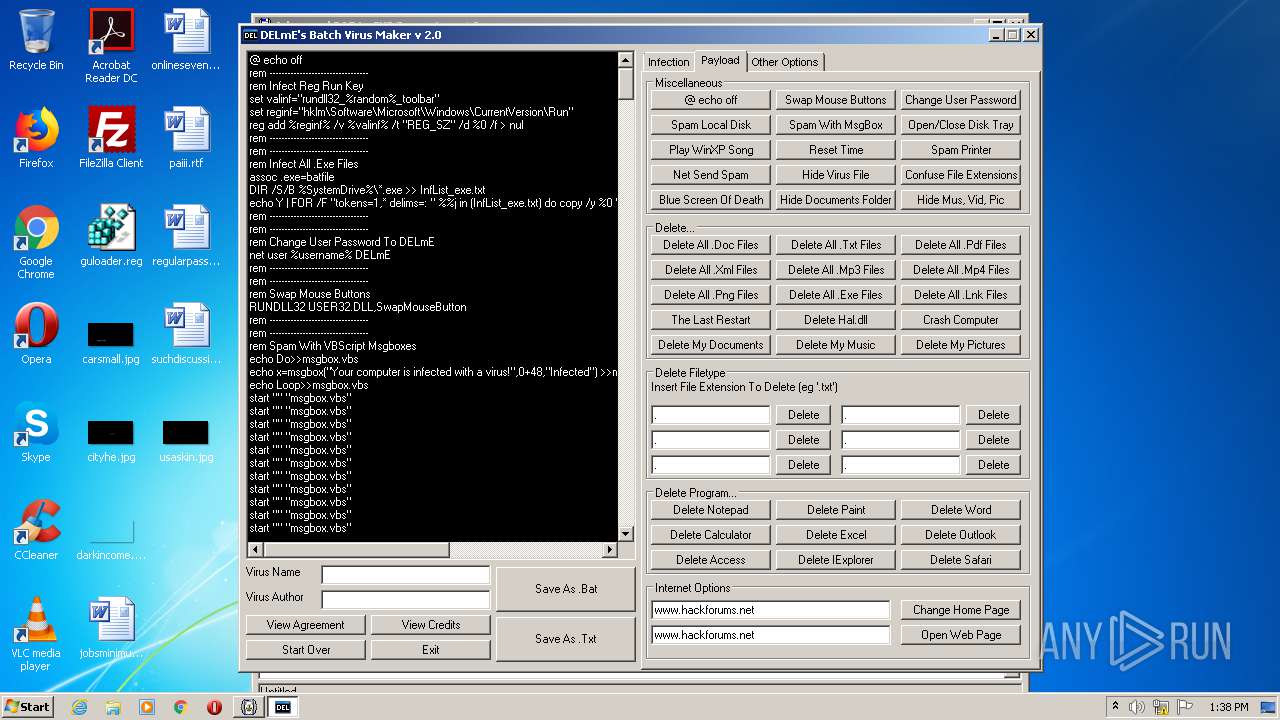Open Windows Explorer folder in taskbar
1280x720 pixels.
(x=113, y=707)
